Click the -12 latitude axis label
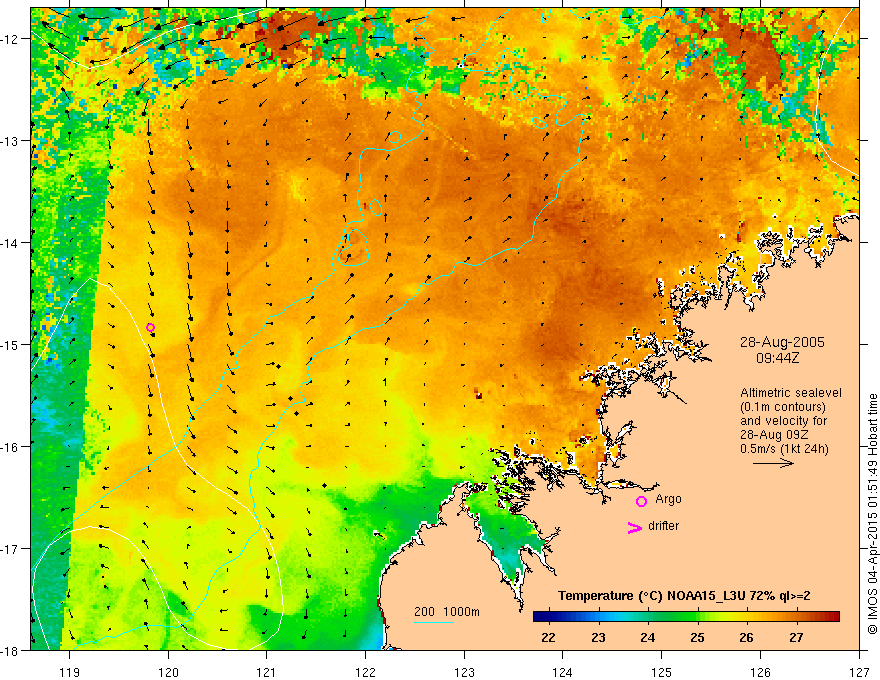The width and height of the screenshot is (880, 680). (11, 39)
